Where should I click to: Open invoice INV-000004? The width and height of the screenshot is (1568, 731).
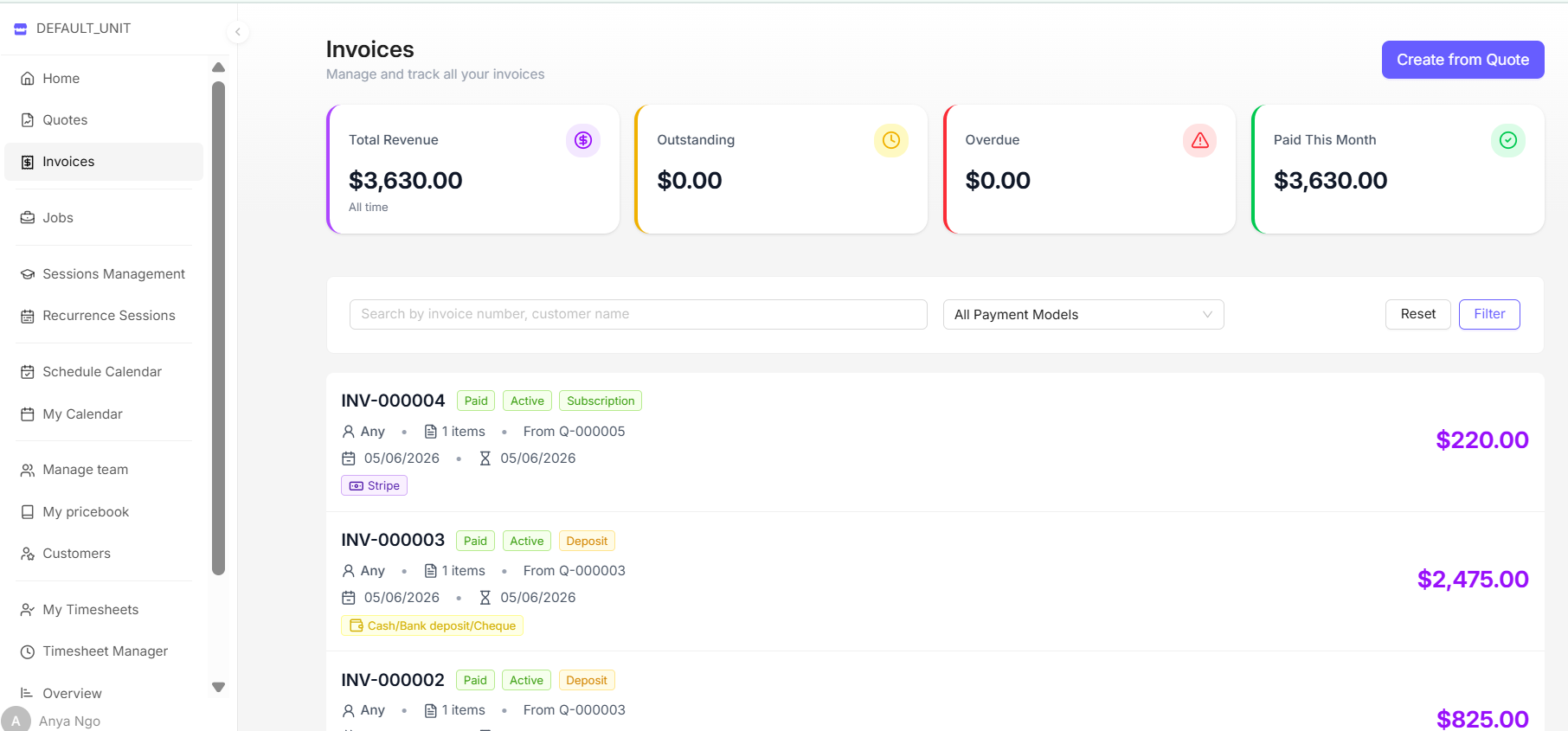[393, 401]
